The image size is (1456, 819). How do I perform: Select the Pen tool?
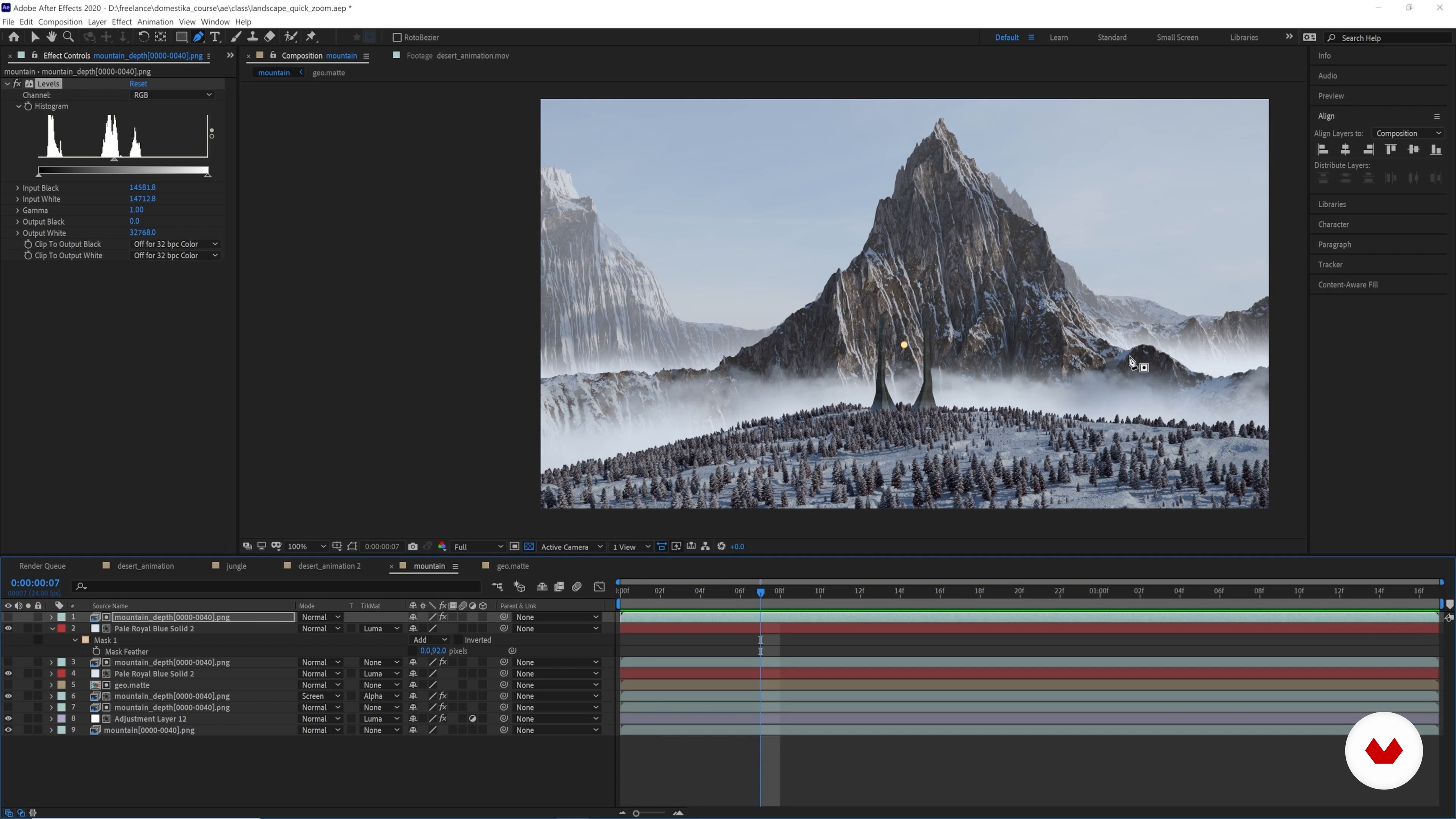tap(198, 37)
